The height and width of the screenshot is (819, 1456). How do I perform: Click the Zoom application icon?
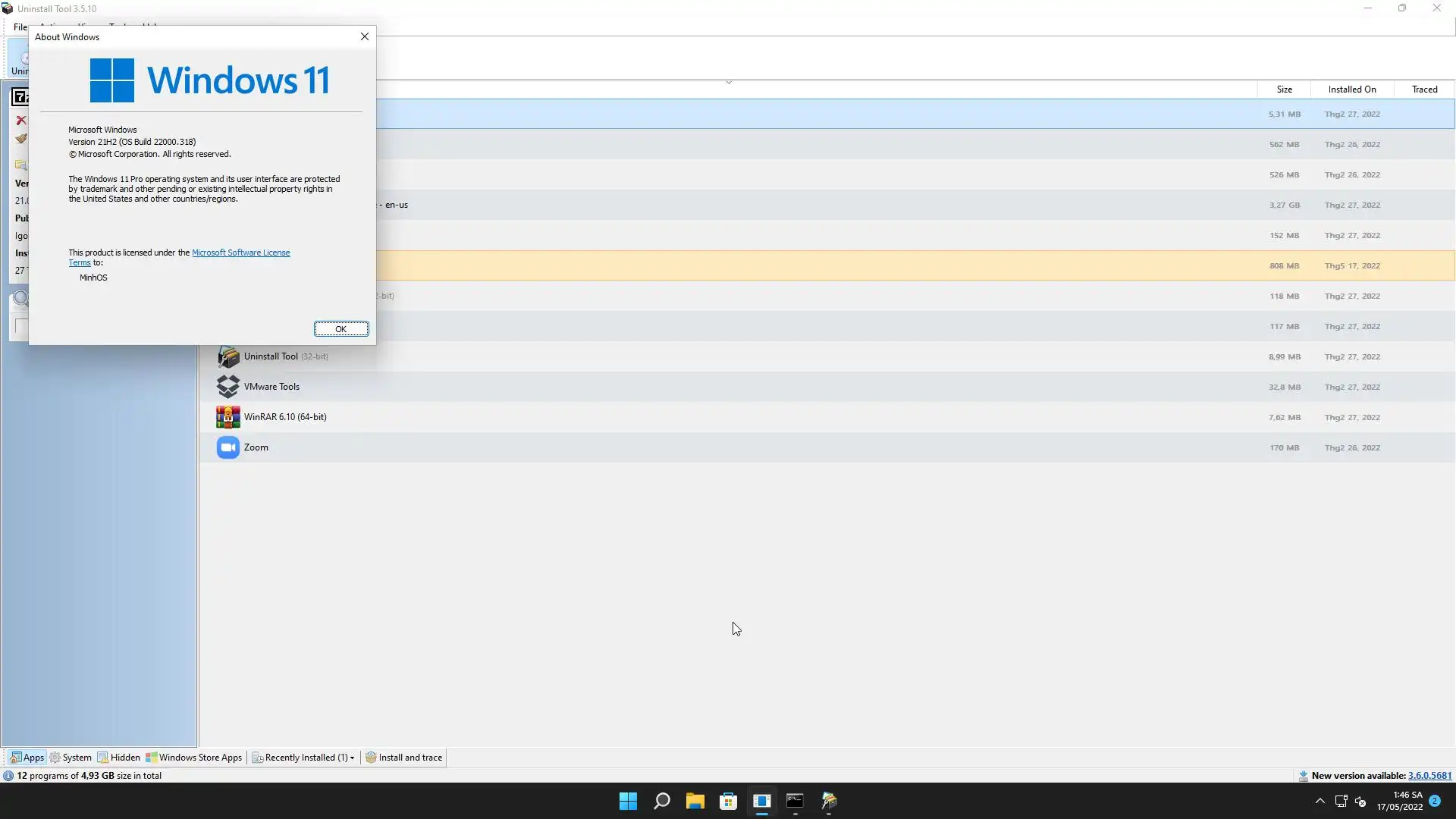(227, 447)
